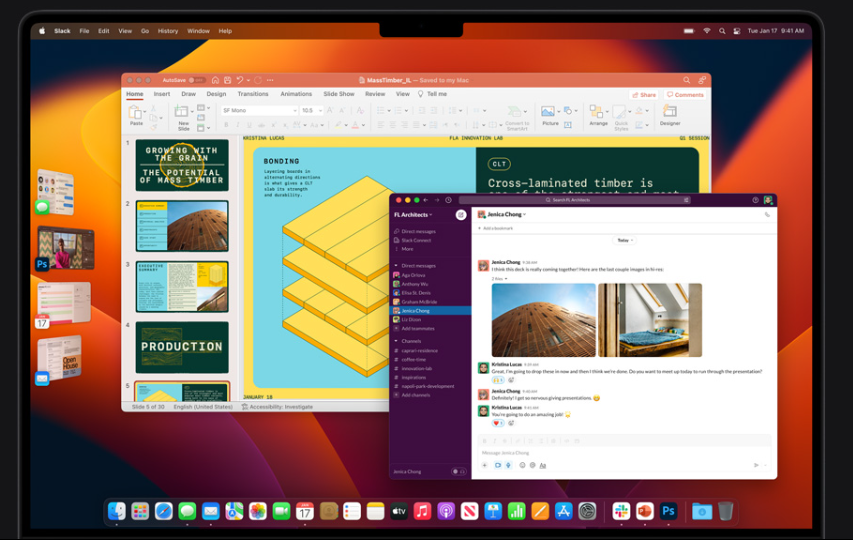The height and width of the screenshot is (540, 853).
Task: Click the New Slide icon in PowerPoint
Action: click(181, 111)
